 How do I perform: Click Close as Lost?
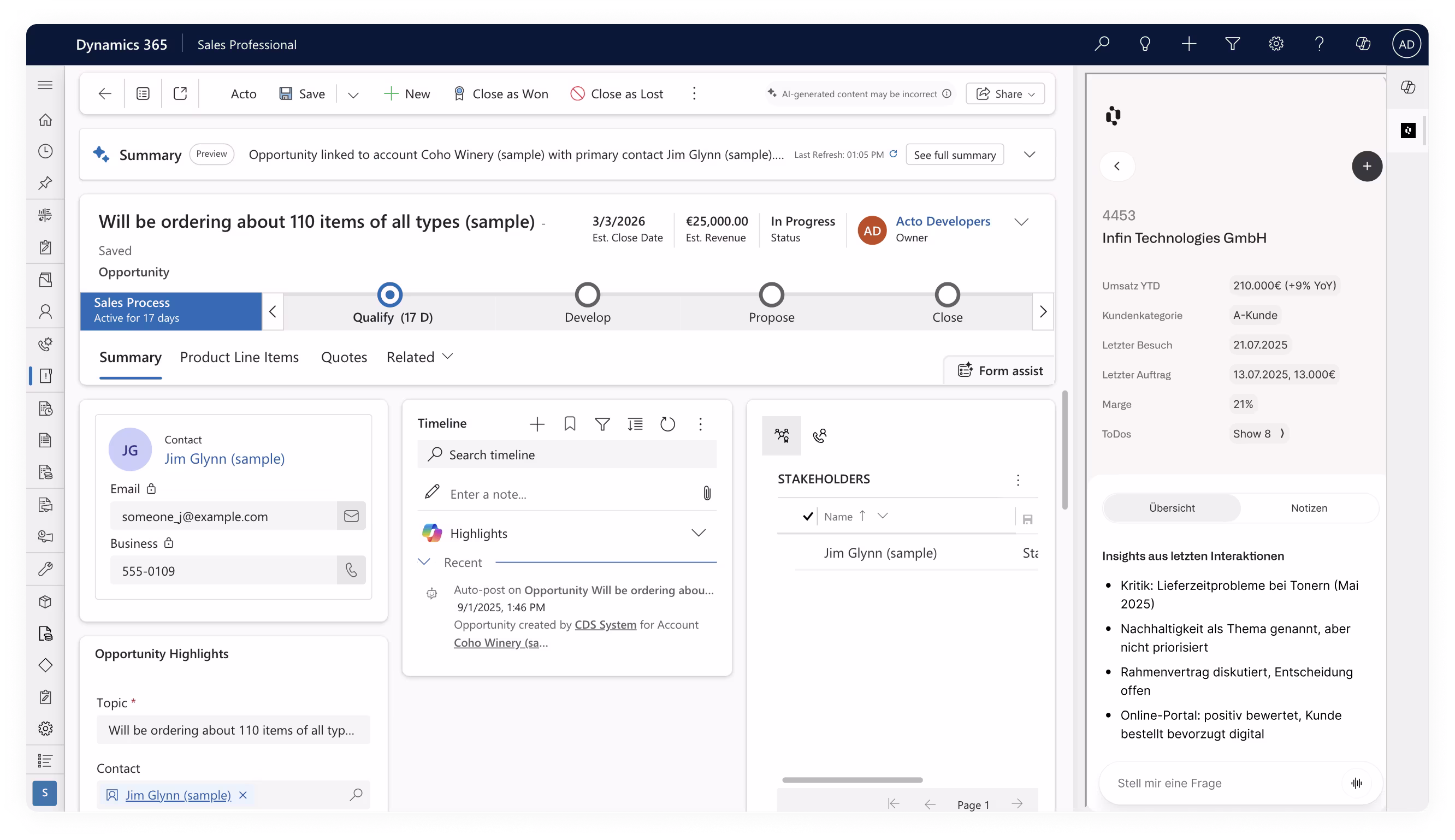(616, 93)
